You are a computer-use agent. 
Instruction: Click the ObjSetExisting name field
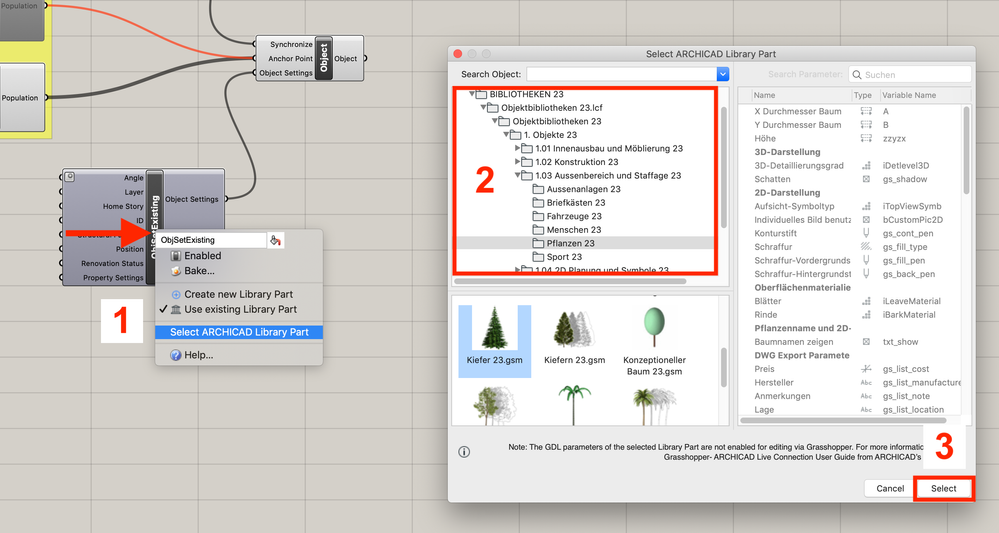click(212, 240)
